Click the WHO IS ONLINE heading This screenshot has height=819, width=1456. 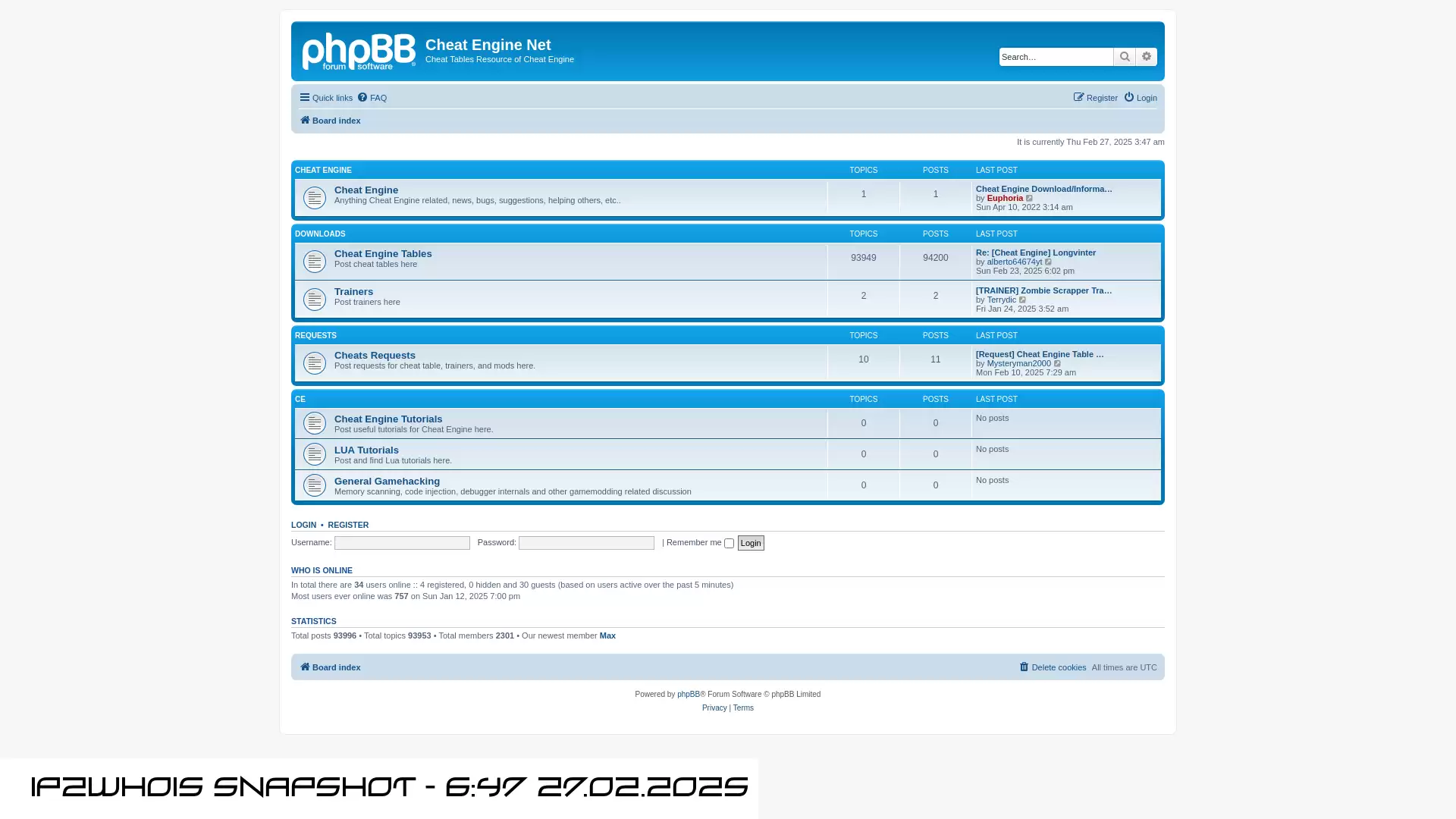click(322, 571)
